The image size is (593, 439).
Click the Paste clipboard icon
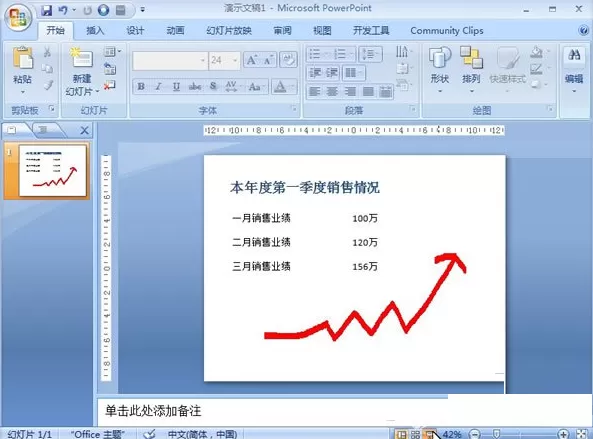click(x=22, y=58)
